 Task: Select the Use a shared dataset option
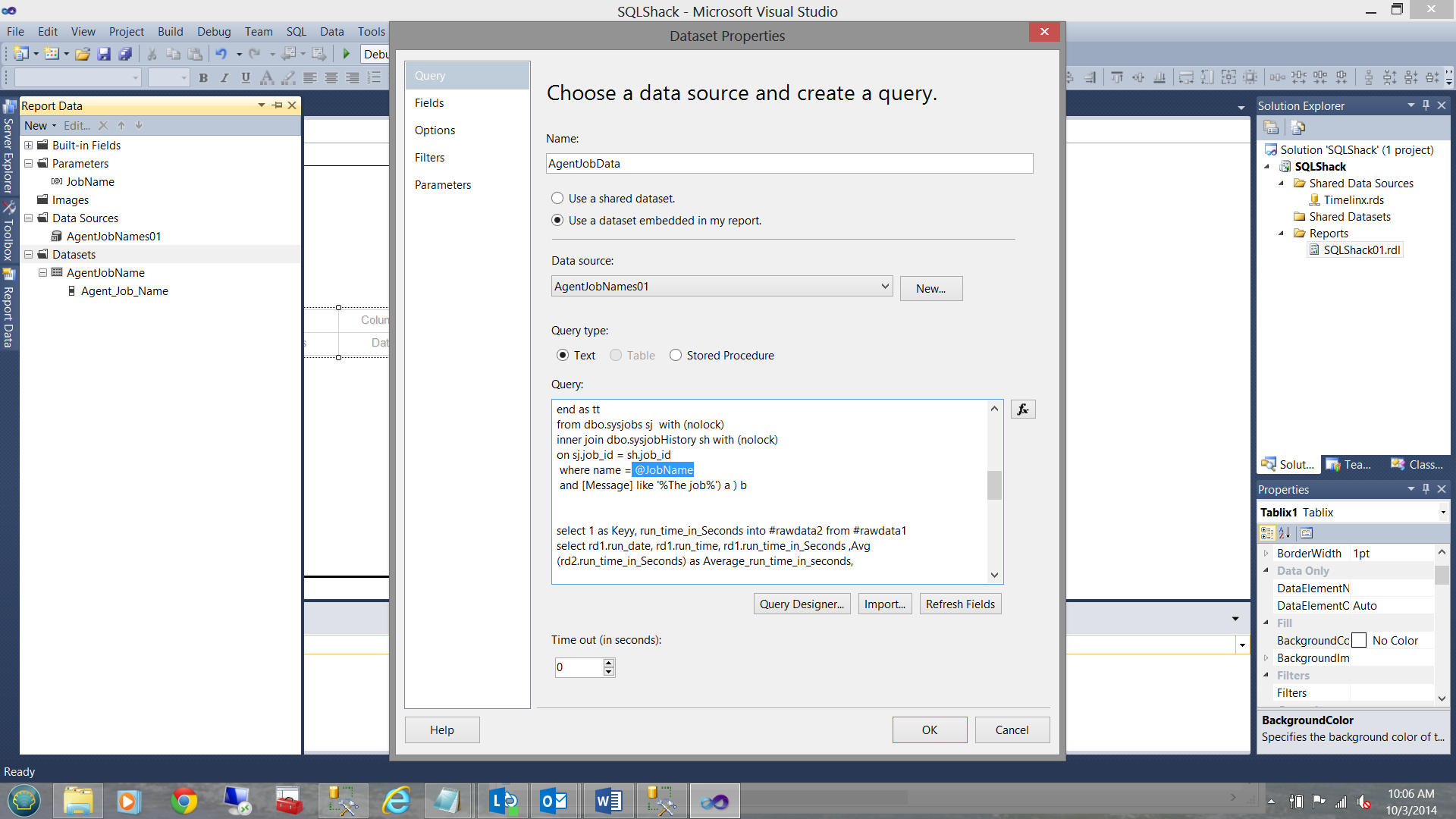pyautogui.click(x=557, y=198)
